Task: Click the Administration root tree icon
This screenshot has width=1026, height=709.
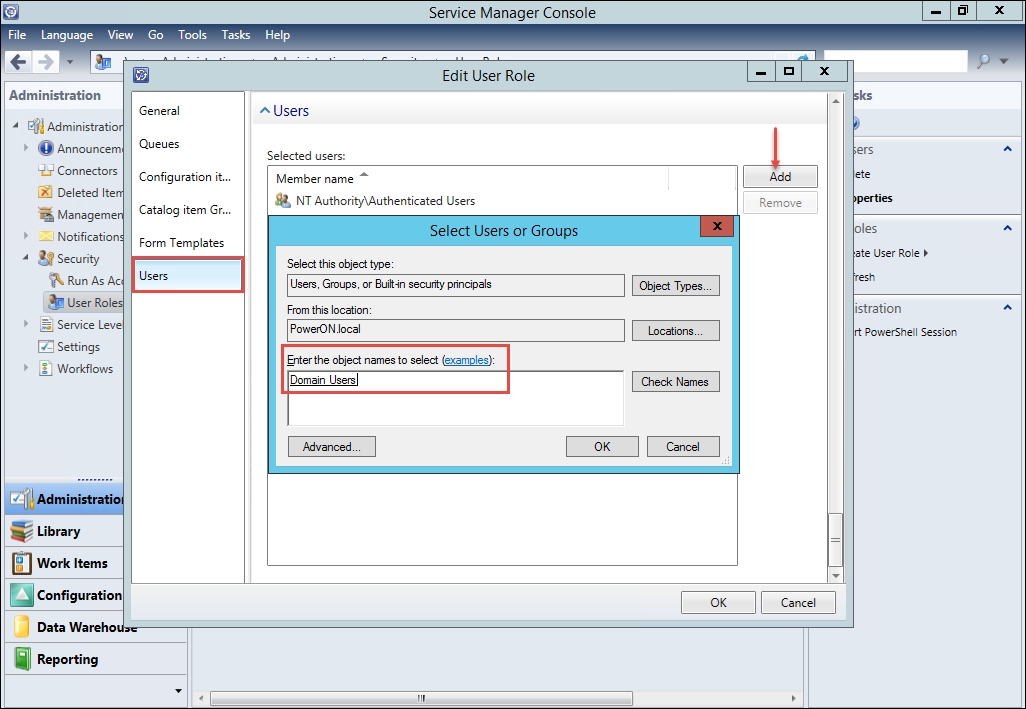Action: coord(36,126)
